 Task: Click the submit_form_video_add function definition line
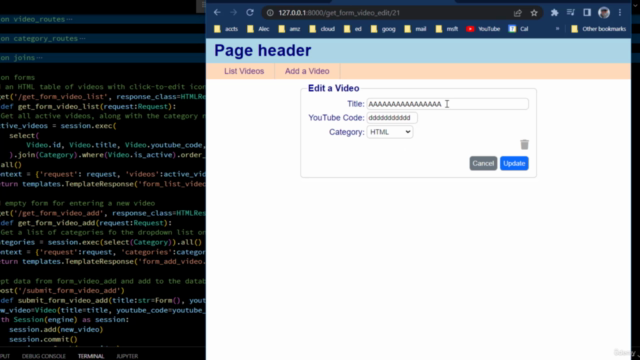tap(103, 300)
